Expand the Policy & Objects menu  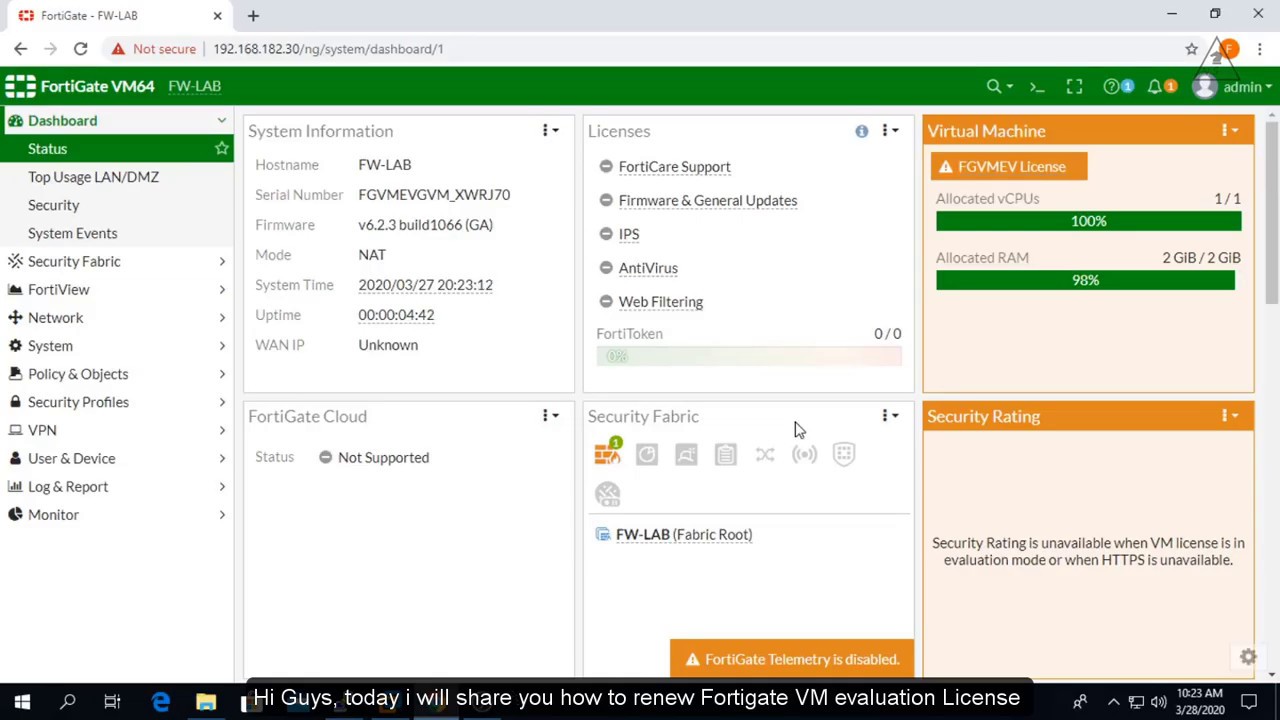click(117, 373)
